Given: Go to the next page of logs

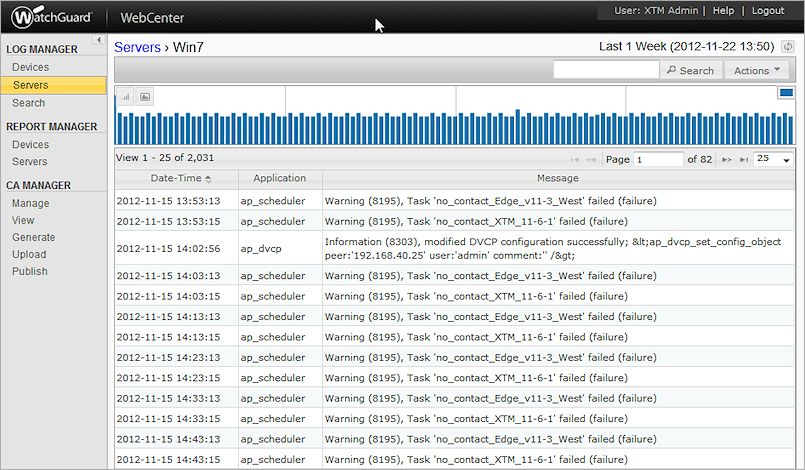Looking at the screenshot, I should click(x=727, y=159).
